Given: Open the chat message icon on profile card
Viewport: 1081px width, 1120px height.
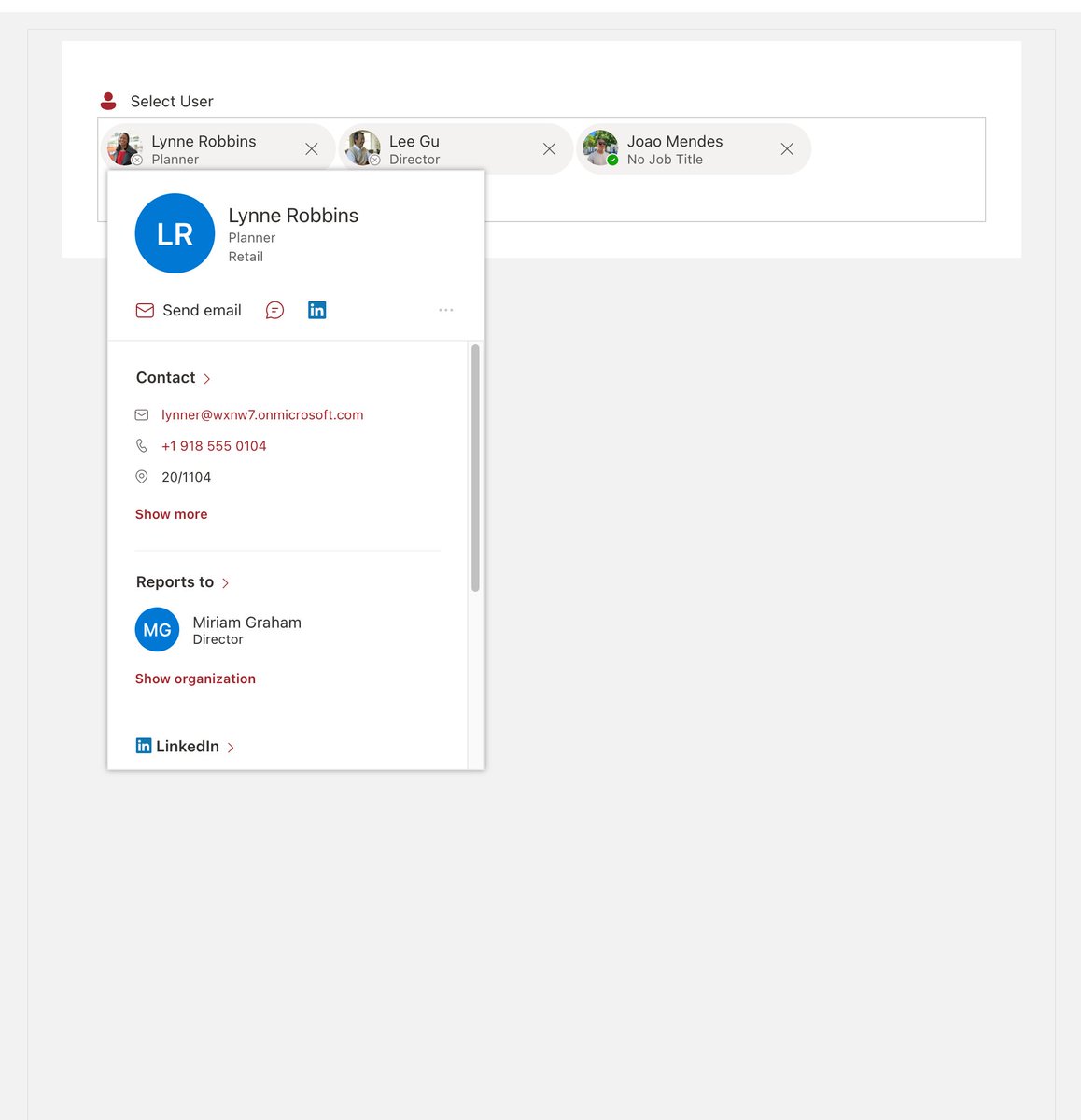Looking at the screenshot, I should click(274, 310).
